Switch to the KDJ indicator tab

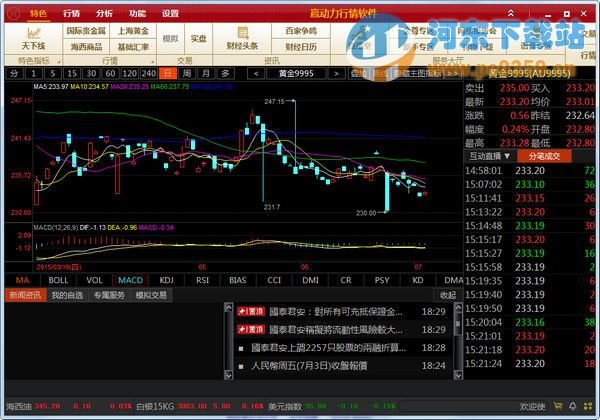click(166, 280)
